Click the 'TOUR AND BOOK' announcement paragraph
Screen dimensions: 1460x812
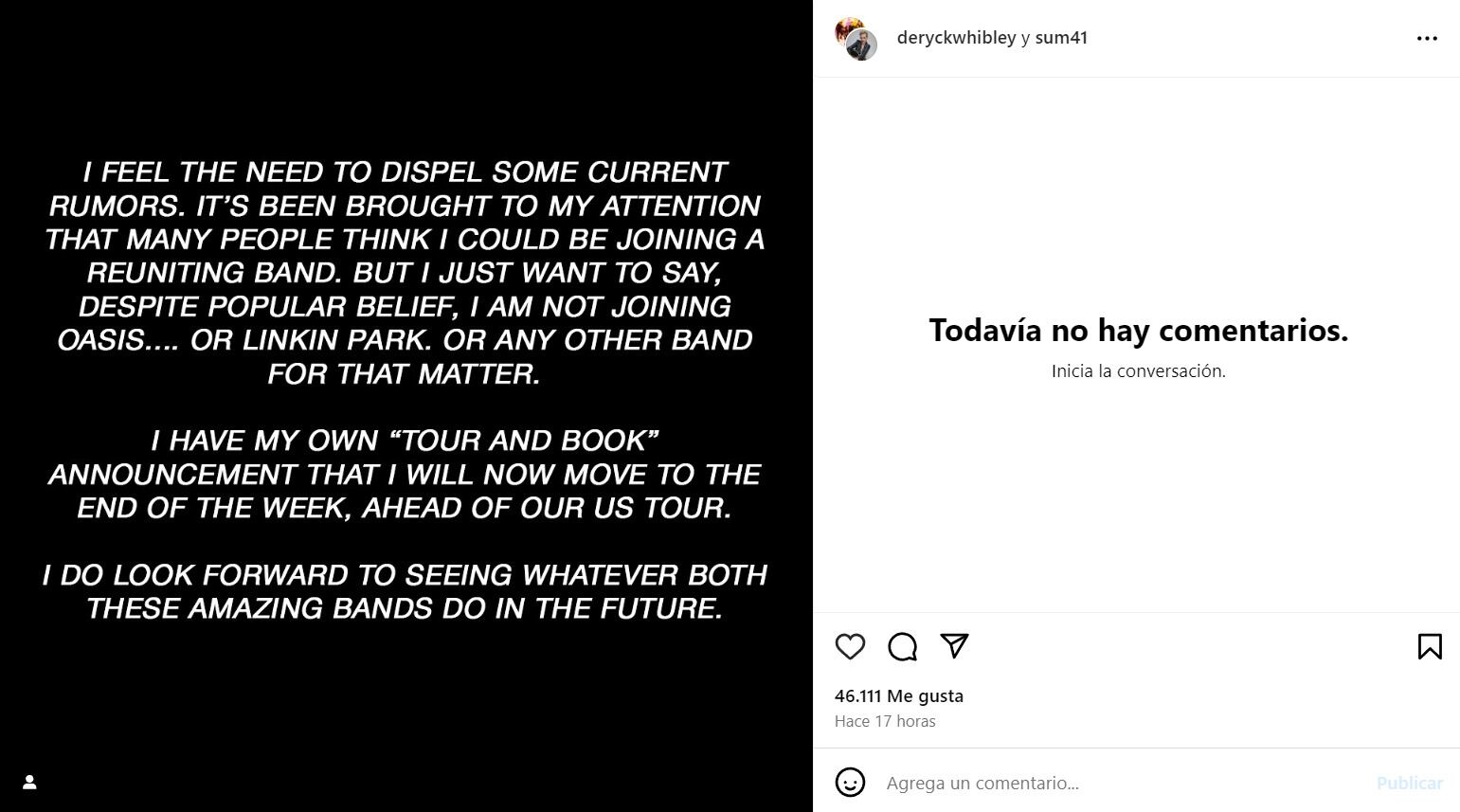tap(405, 474)
